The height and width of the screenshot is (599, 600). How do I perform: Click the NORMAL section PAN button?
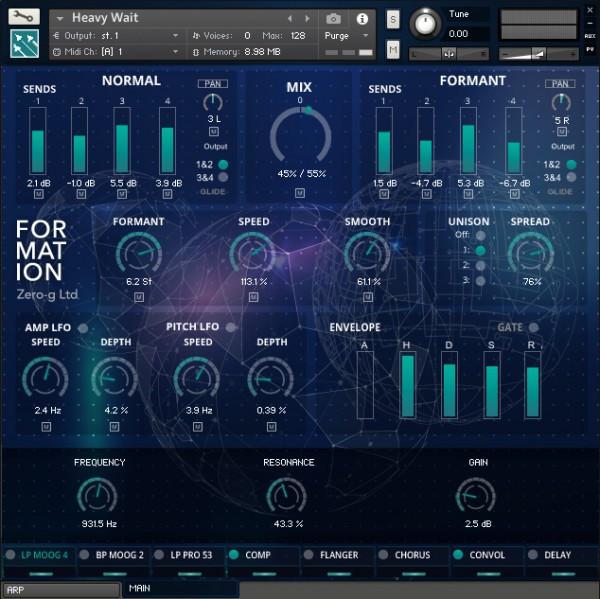click(212, 85)
